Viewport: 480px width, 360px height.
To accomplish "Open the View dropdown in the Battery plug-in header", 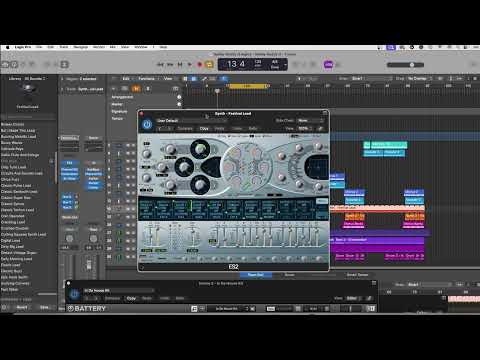I will [352, 298].
